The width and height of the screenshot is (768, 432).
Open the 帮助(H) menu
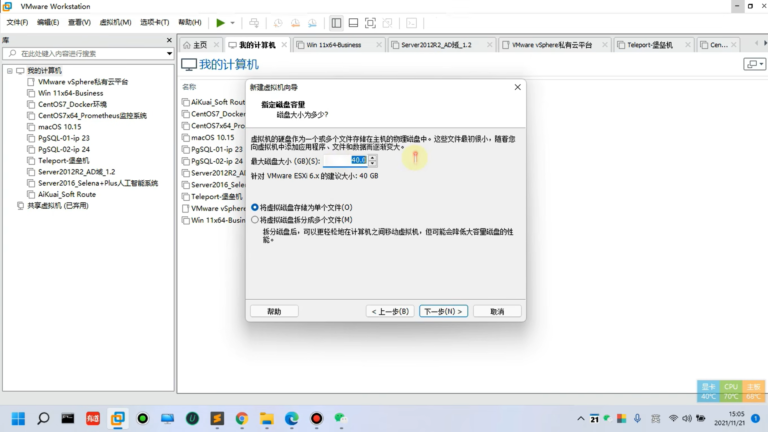pyautogui.click(x=190, y=23)
